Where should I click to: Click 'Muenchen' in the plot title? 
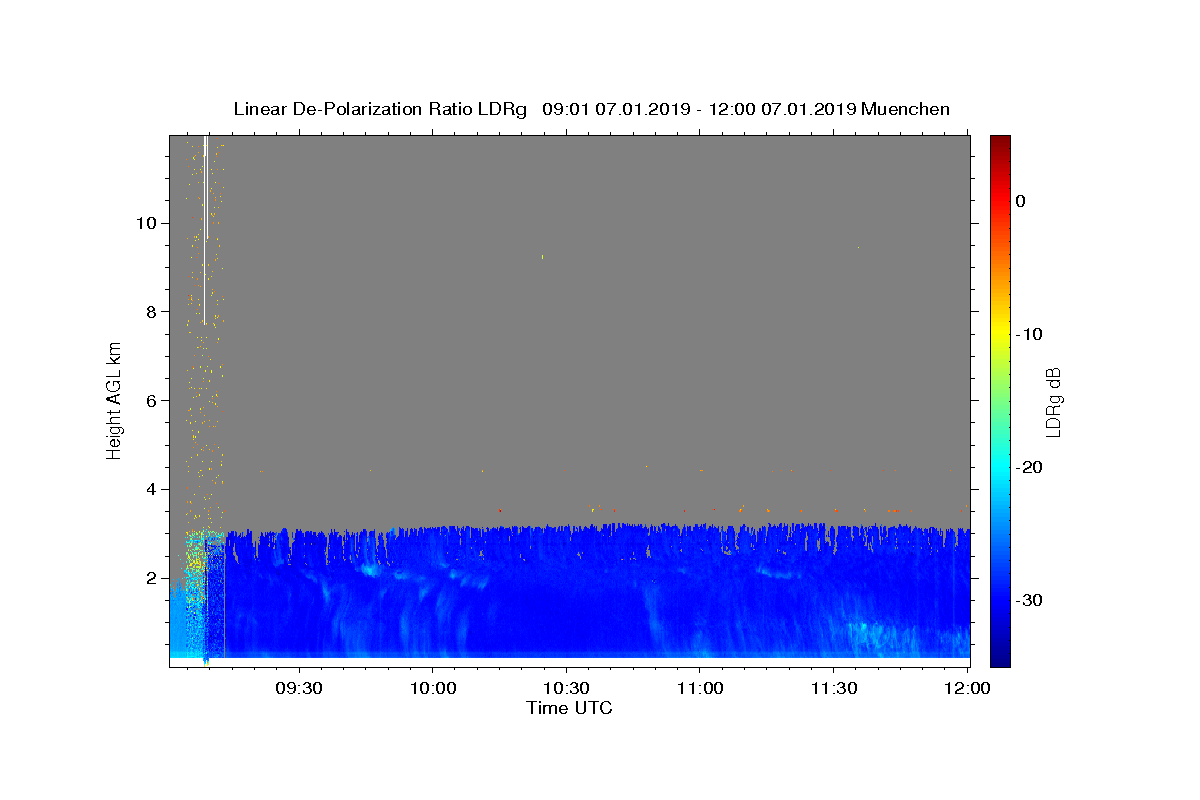pyautogui.click(x=905, y=109)
